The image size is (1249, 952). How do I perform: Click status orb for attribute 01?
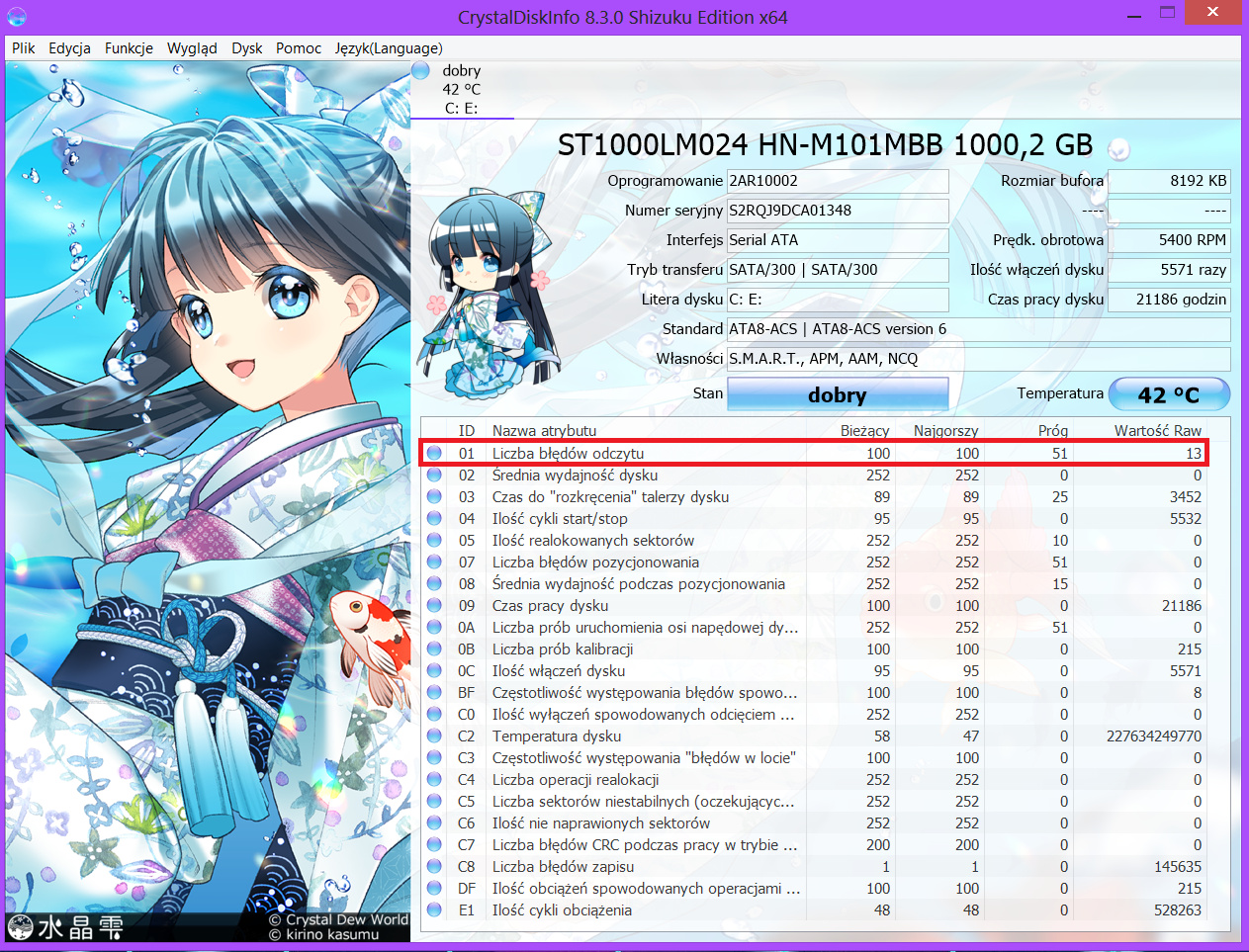pyautogui.click(x=434, y=453)
